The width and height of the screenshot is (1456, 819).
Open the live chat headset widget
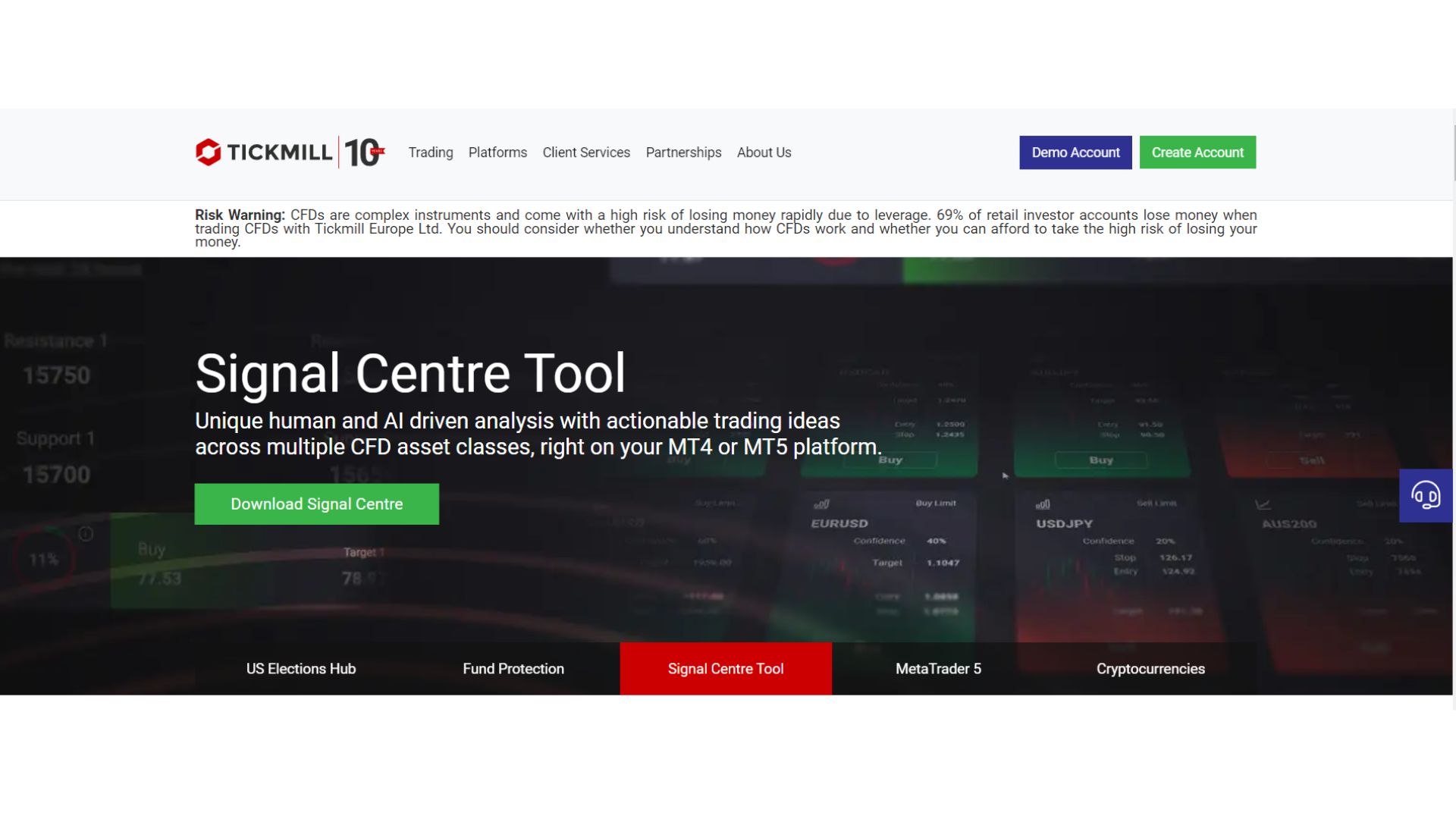click(1426, 495)
